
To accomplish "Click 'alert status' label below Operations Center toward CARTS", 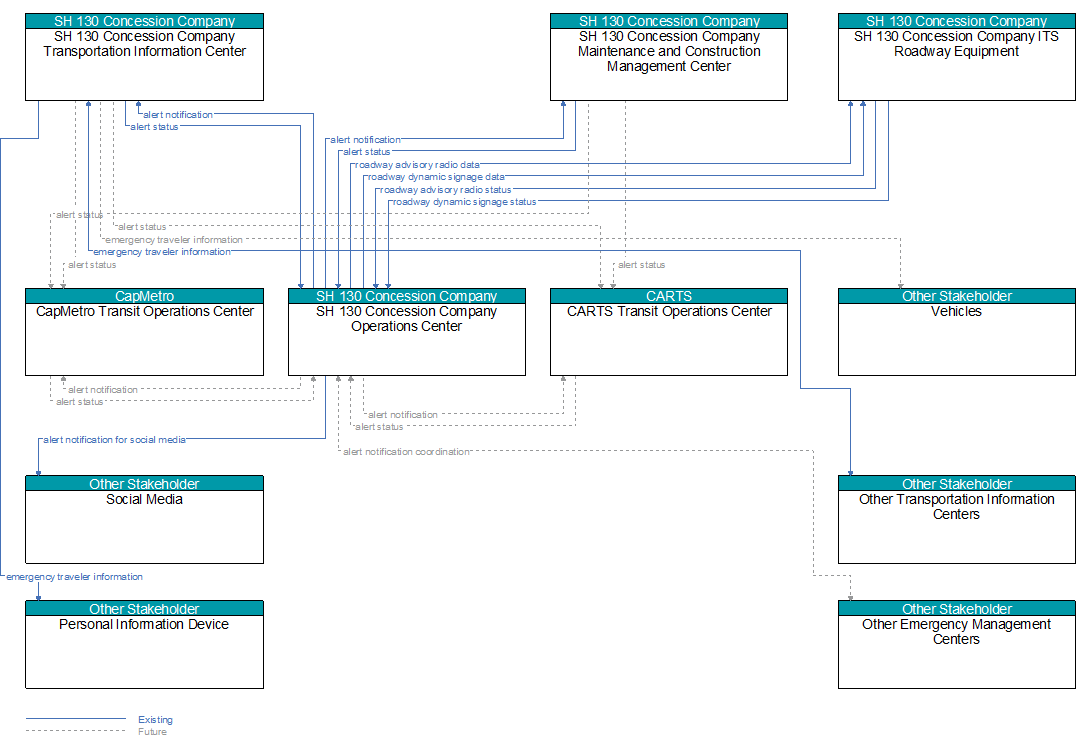I will click(x=379, y=427).
